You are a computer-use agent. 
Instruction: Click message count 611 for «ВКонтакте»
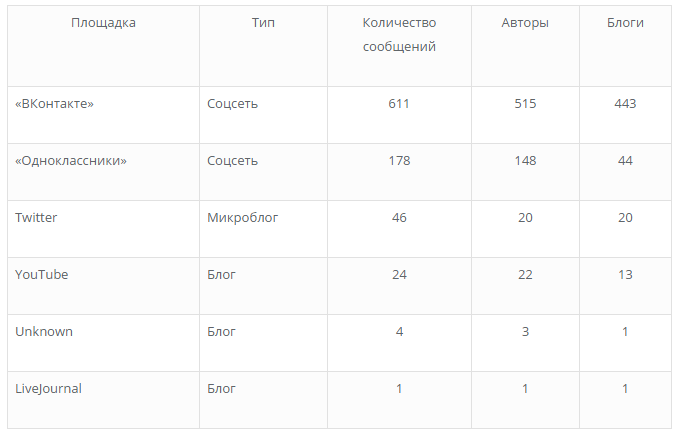[x=399, y=104]
